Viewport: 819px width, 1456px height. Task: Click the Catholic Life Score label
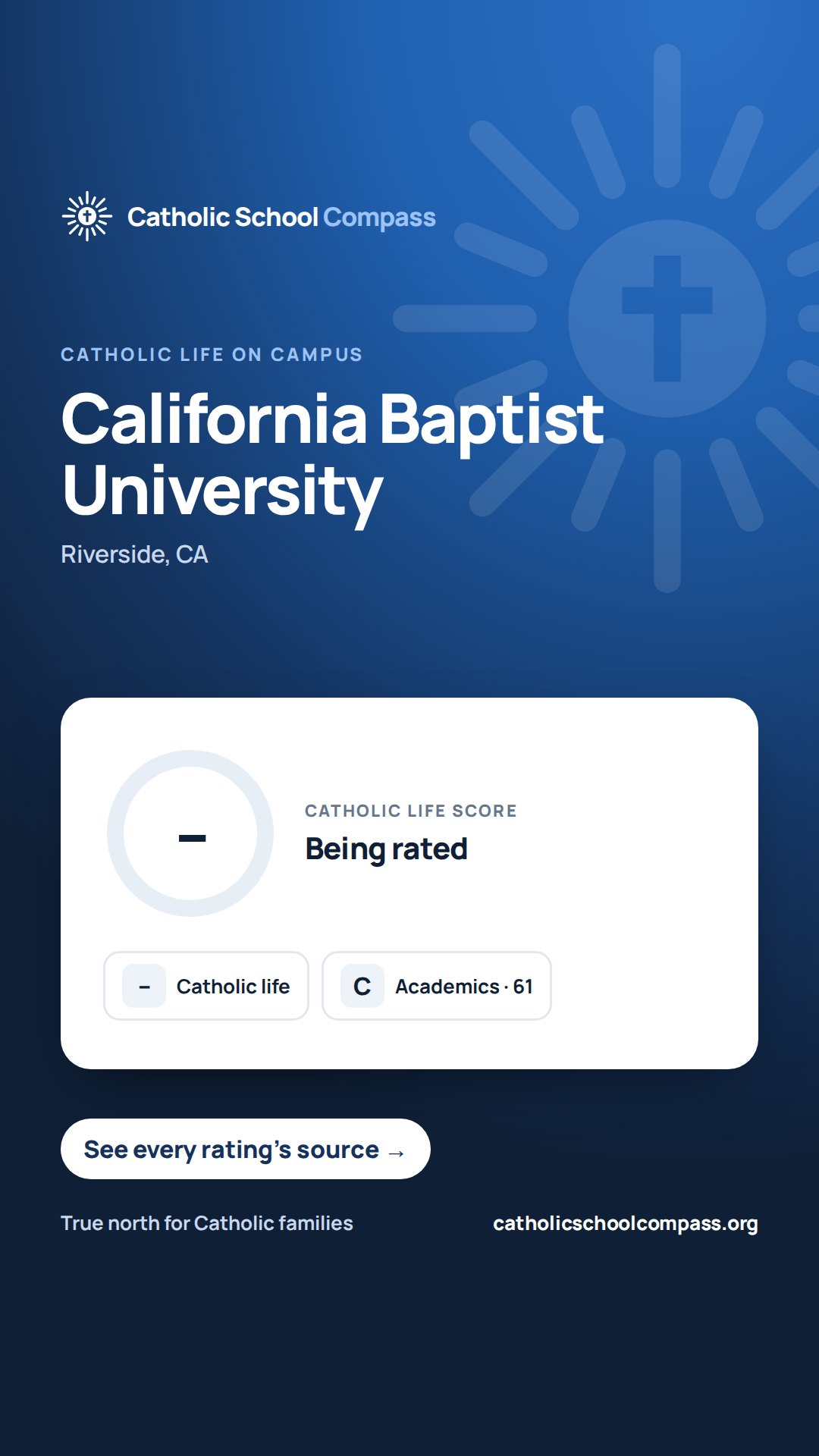pos(411,811)
